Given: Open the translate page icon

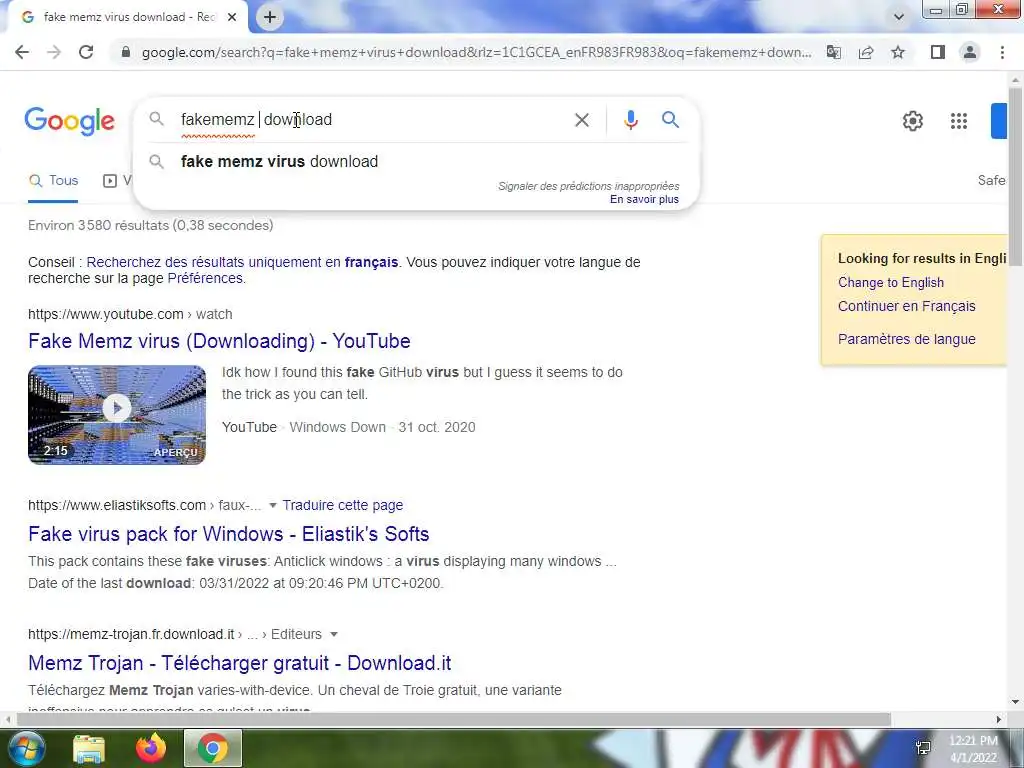Looking at the screenshot, I should (834, 52).
